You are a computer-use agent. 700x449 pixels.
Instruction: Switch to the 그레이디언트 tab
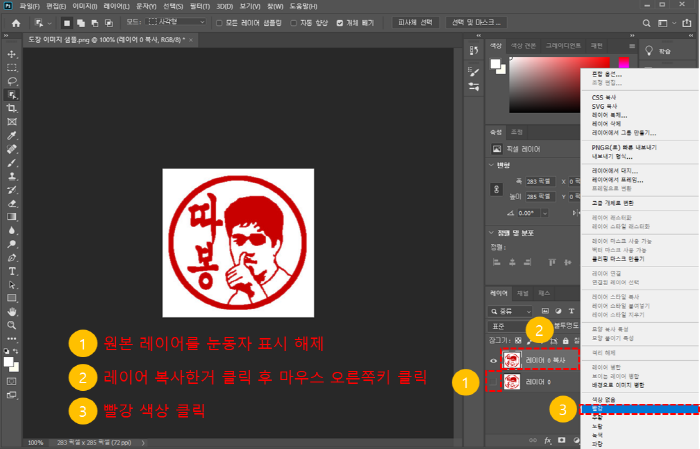[563, 46]
